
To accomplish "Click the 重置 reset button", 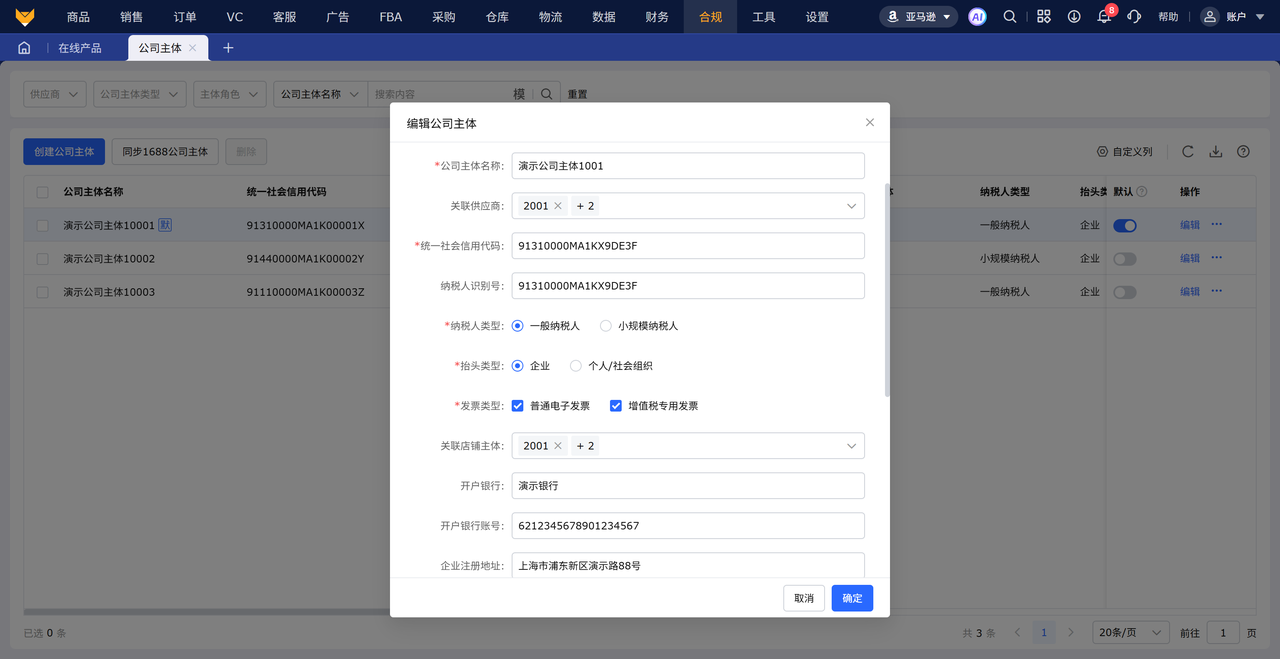I will click(578, 94).
